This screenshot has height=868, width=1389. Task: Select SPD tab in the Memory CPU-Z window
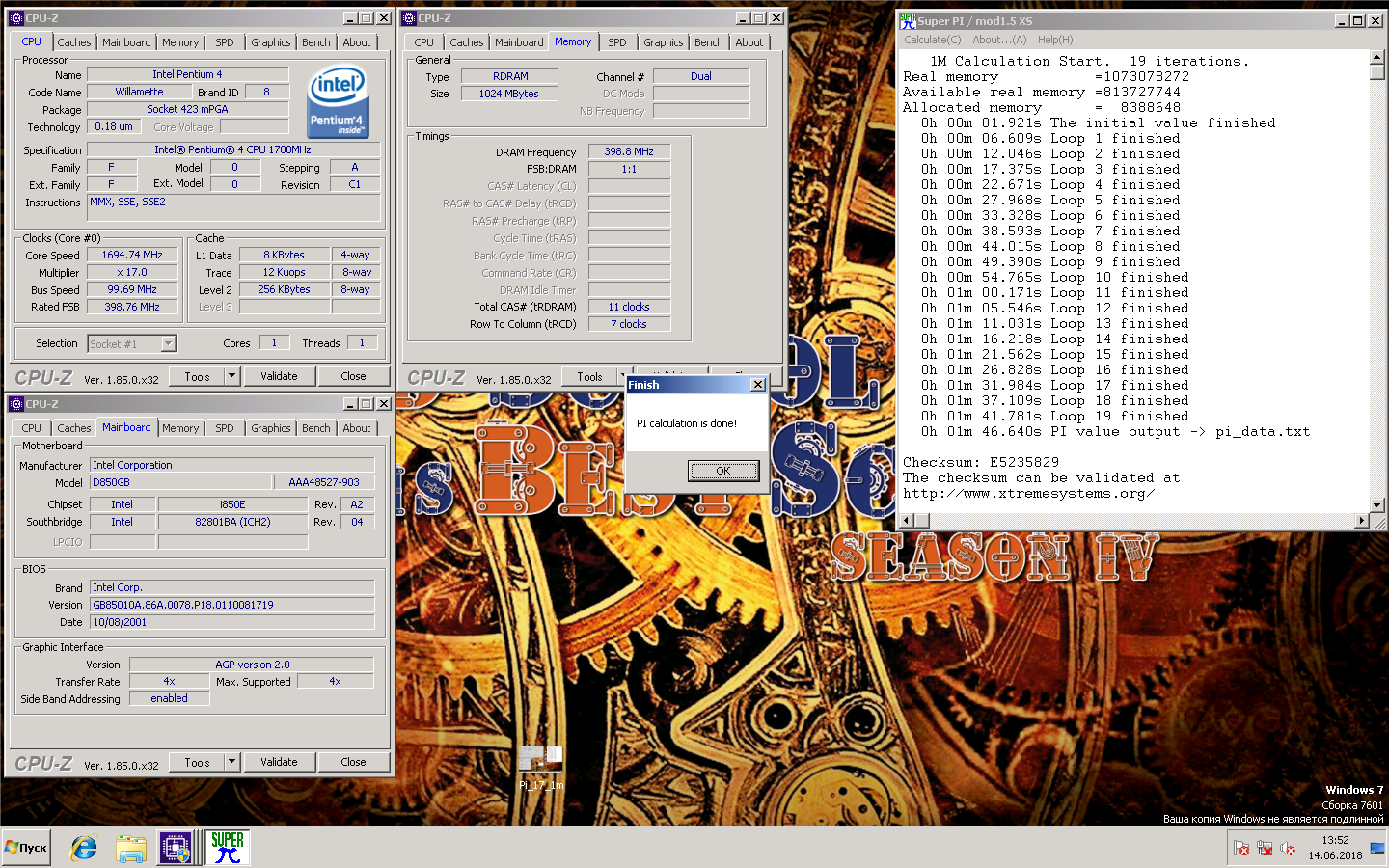[617, 42]
